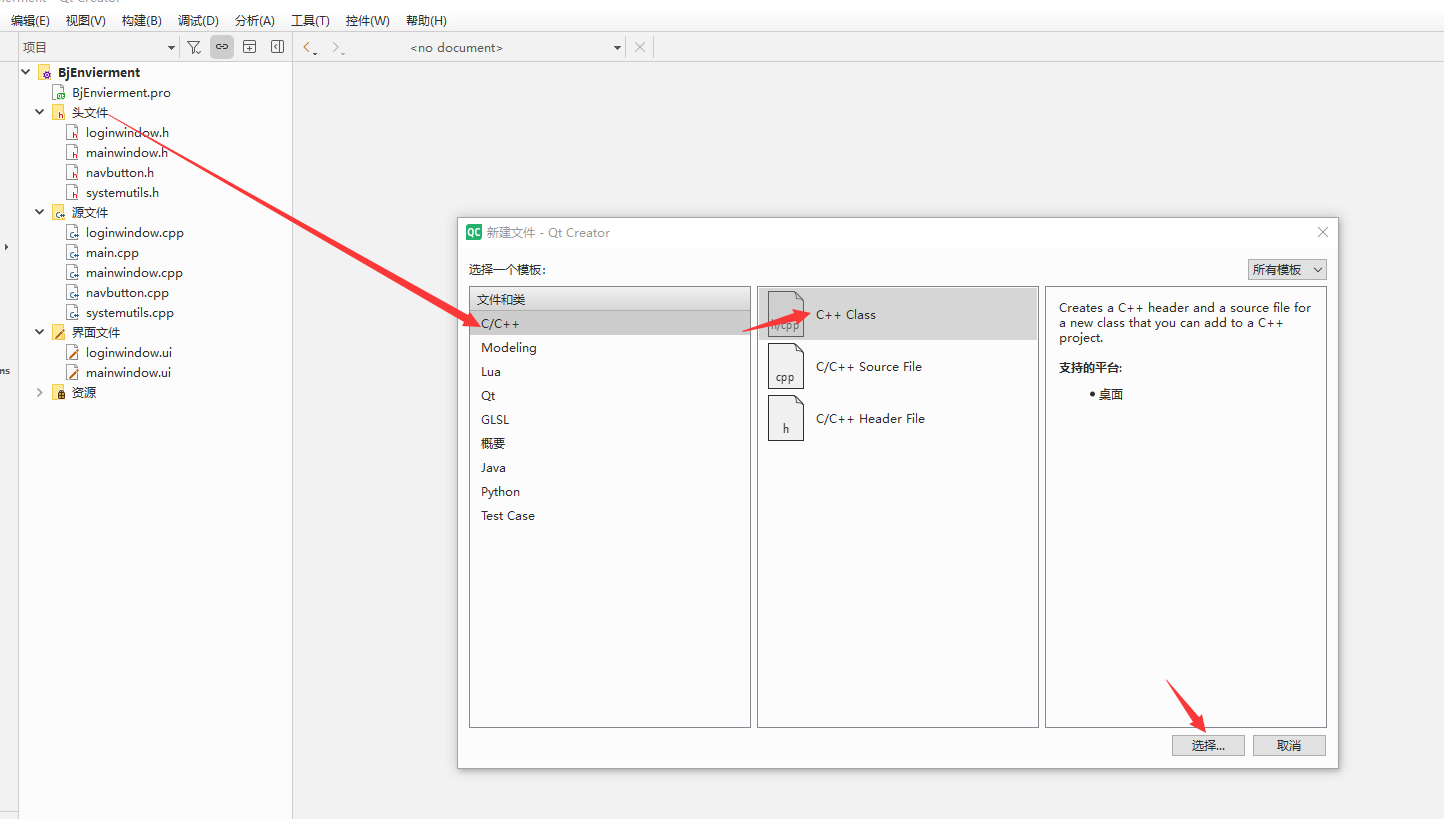1444x819 pixels.
Task: Open the 帮助(H) menu
Action: [426, 20]
